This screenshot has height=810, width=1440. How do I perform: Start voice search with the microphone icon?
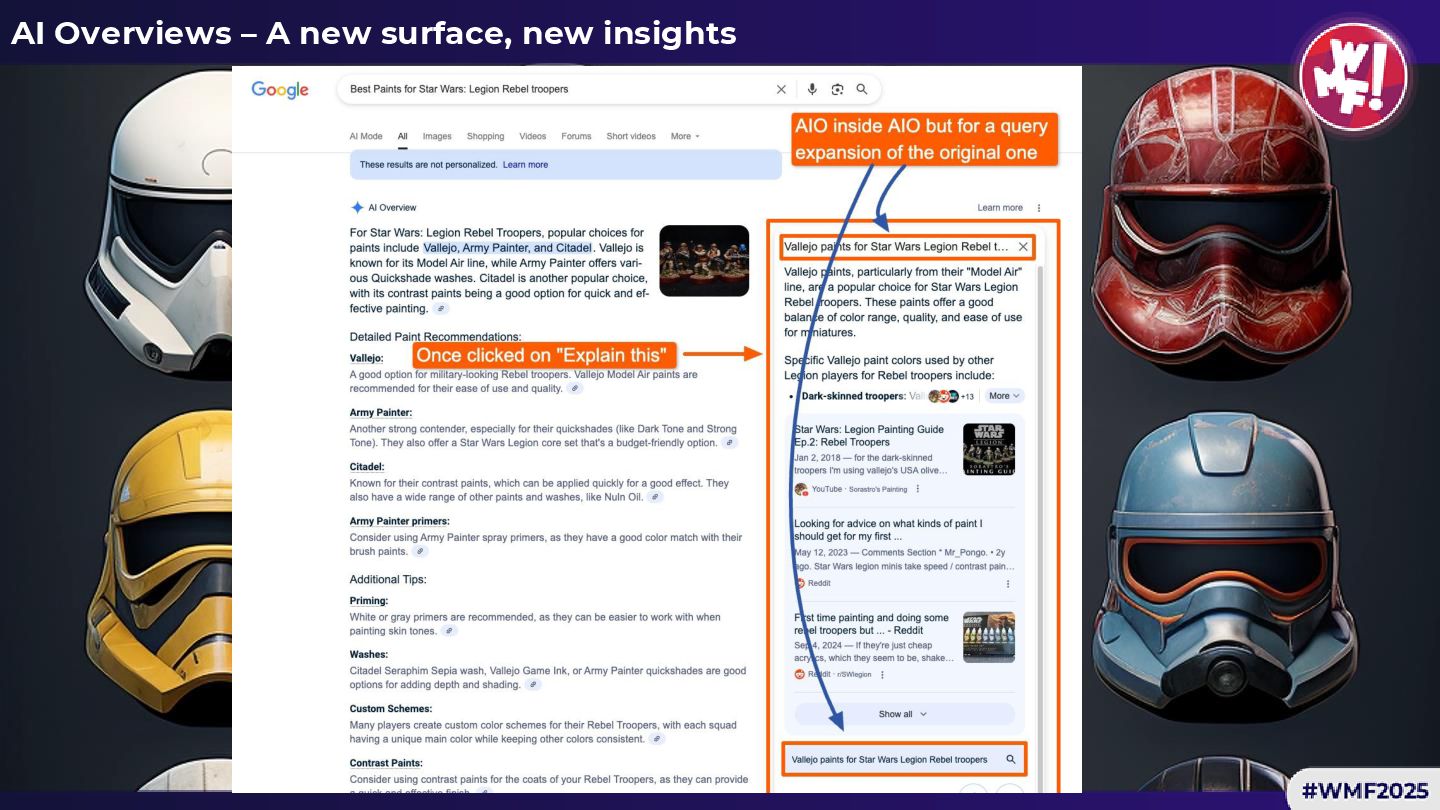pyautogui.click(x=812, y=89)
